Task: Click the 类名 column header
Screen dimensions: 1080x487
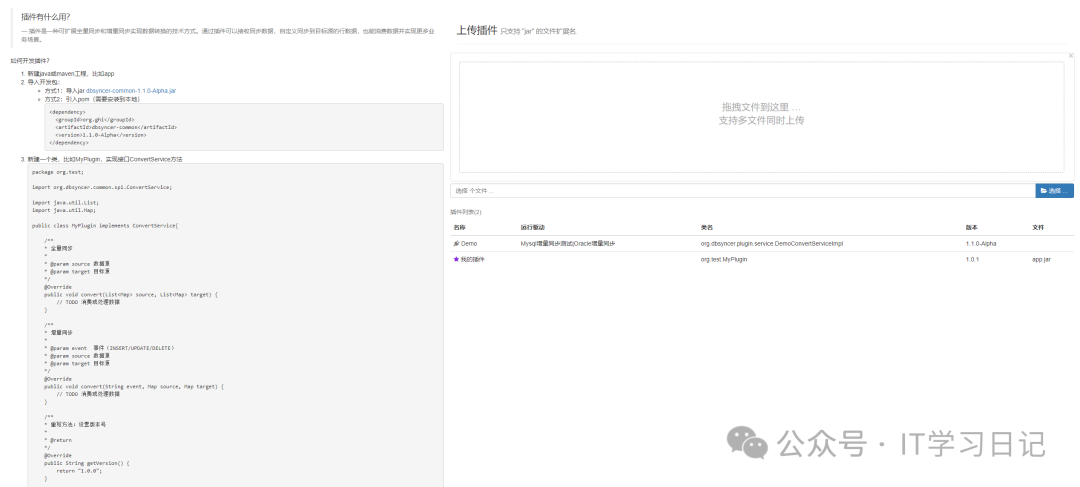Action: point(706,227)
